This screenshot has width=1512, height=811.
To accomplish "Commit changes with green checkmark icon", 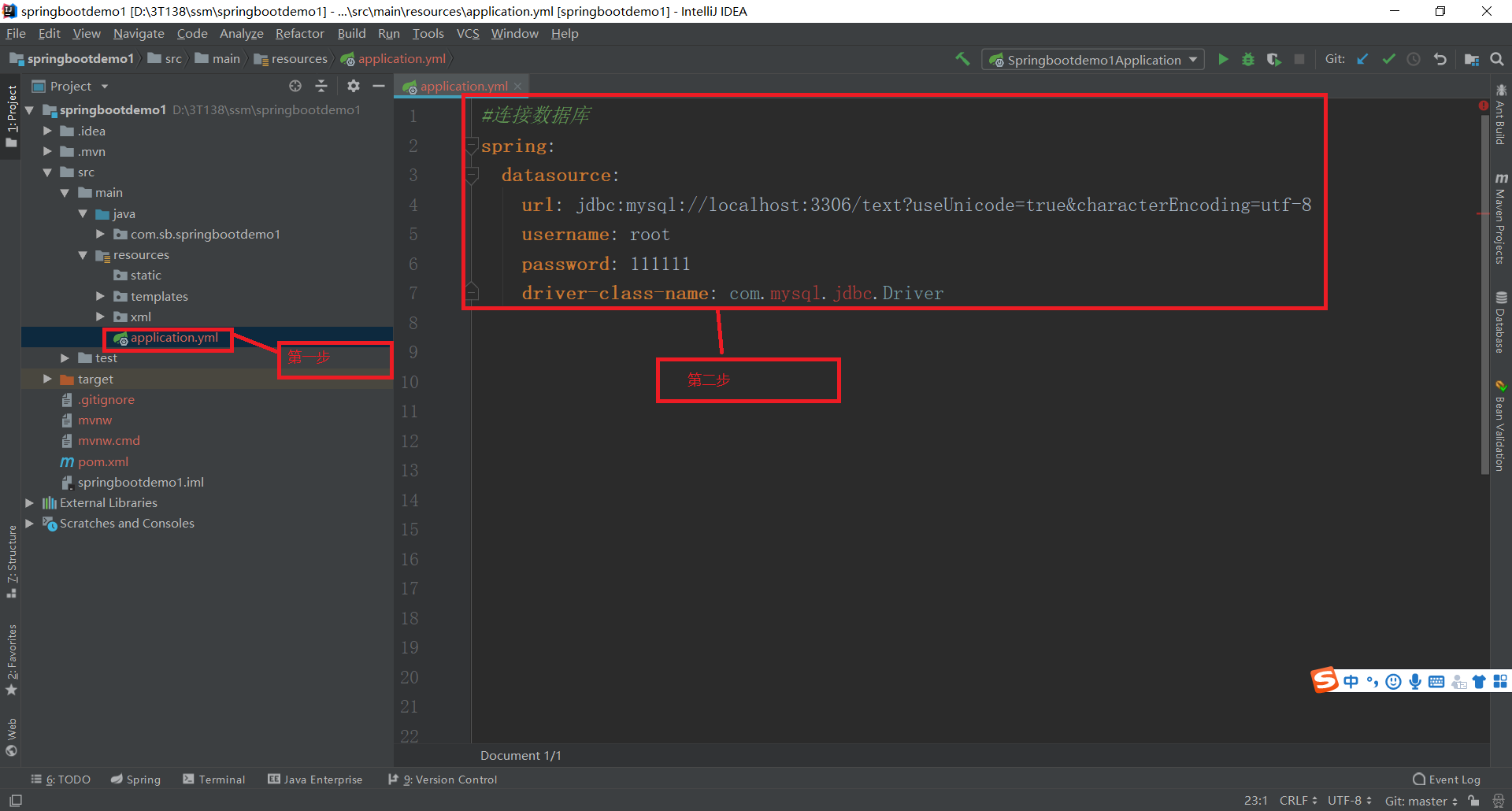I will click(1388, 59).
